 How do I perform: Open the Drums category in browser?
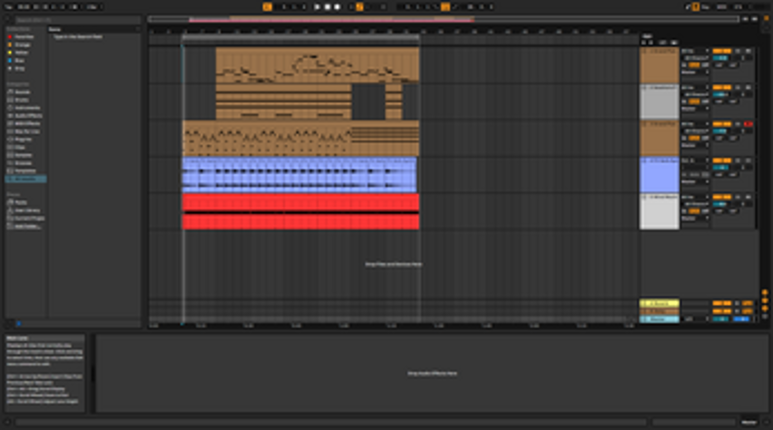tap(22, 100)
